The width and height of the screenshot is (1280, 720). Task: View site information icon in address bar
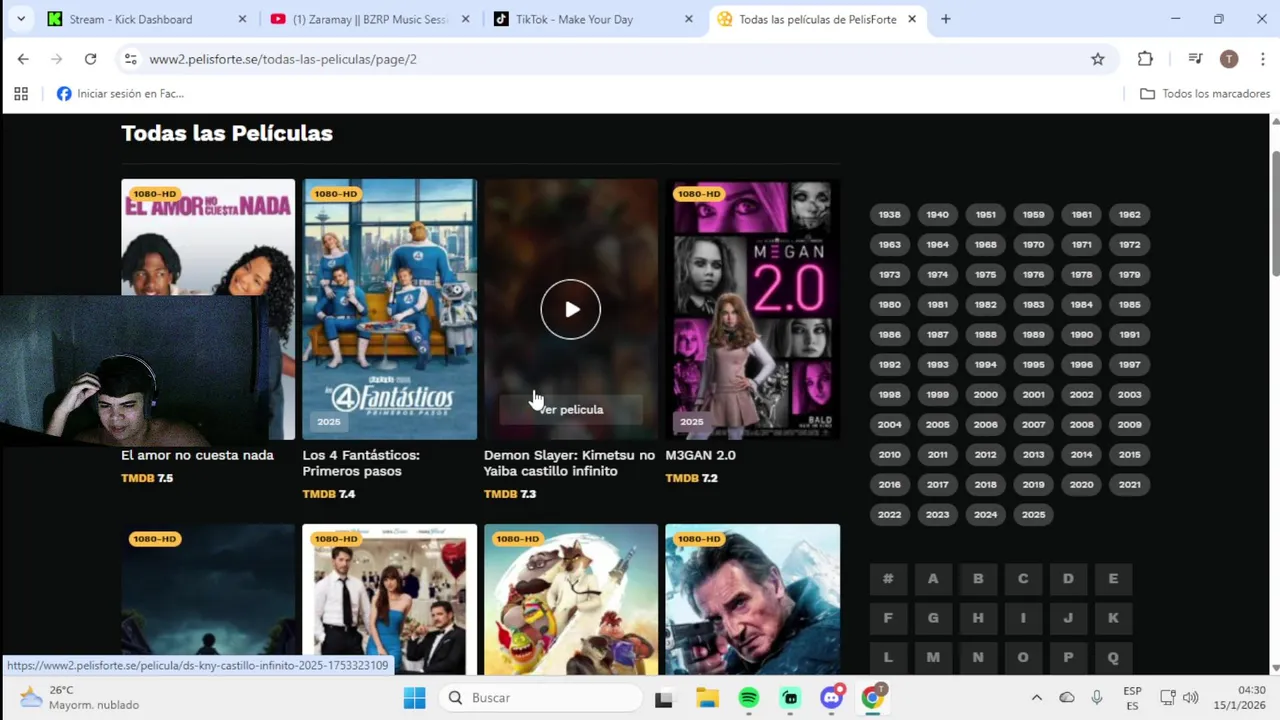pyautogui.click(x=130, y=59)
